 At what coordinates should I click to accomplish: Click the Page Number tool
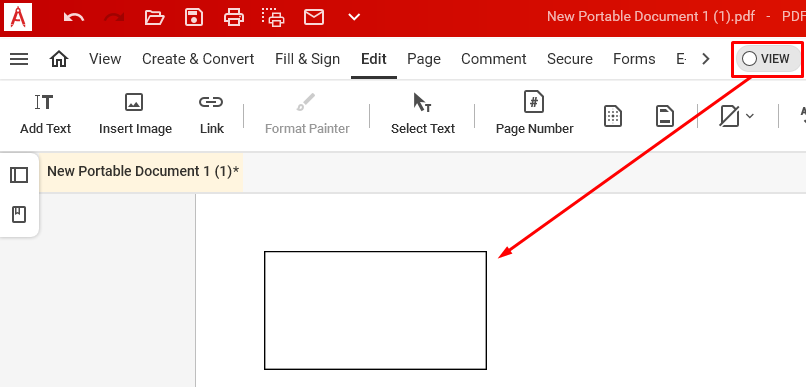pos(534,113)
